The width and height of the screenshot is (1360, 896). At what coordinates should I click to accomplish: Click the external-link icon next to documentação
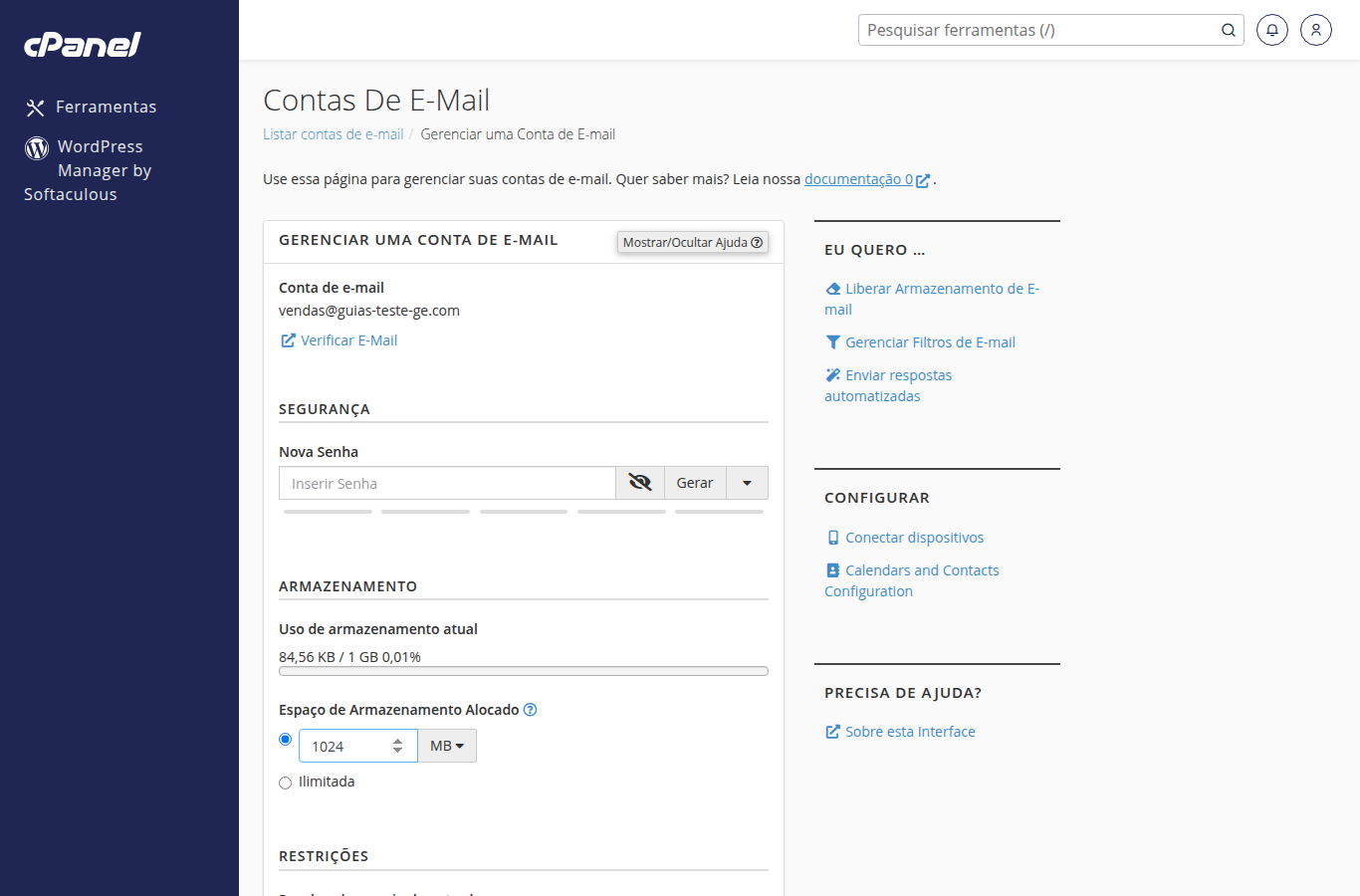point(923,180)
